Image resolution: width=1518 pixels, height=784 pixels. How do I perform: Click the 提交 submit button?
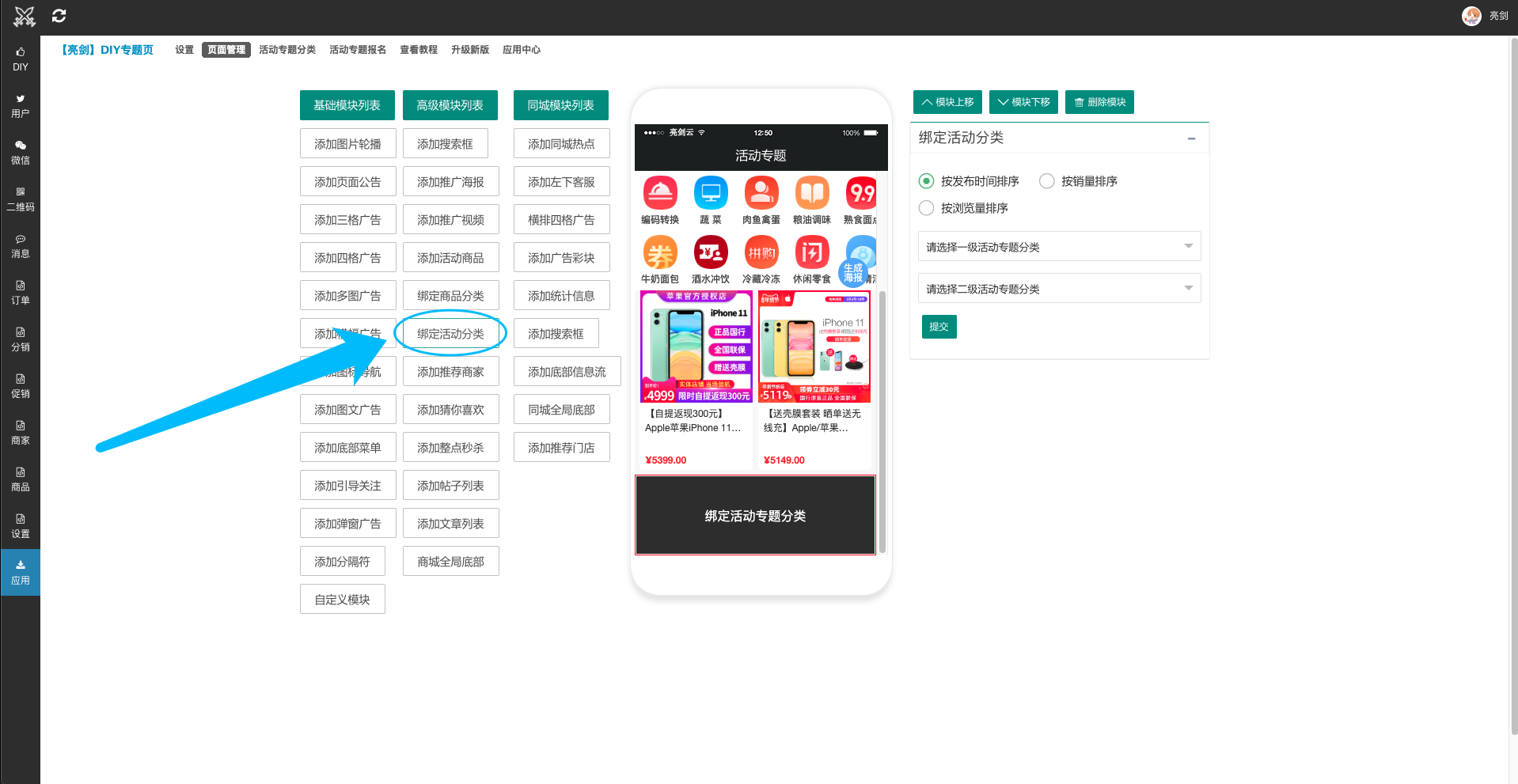coord(939,326)
